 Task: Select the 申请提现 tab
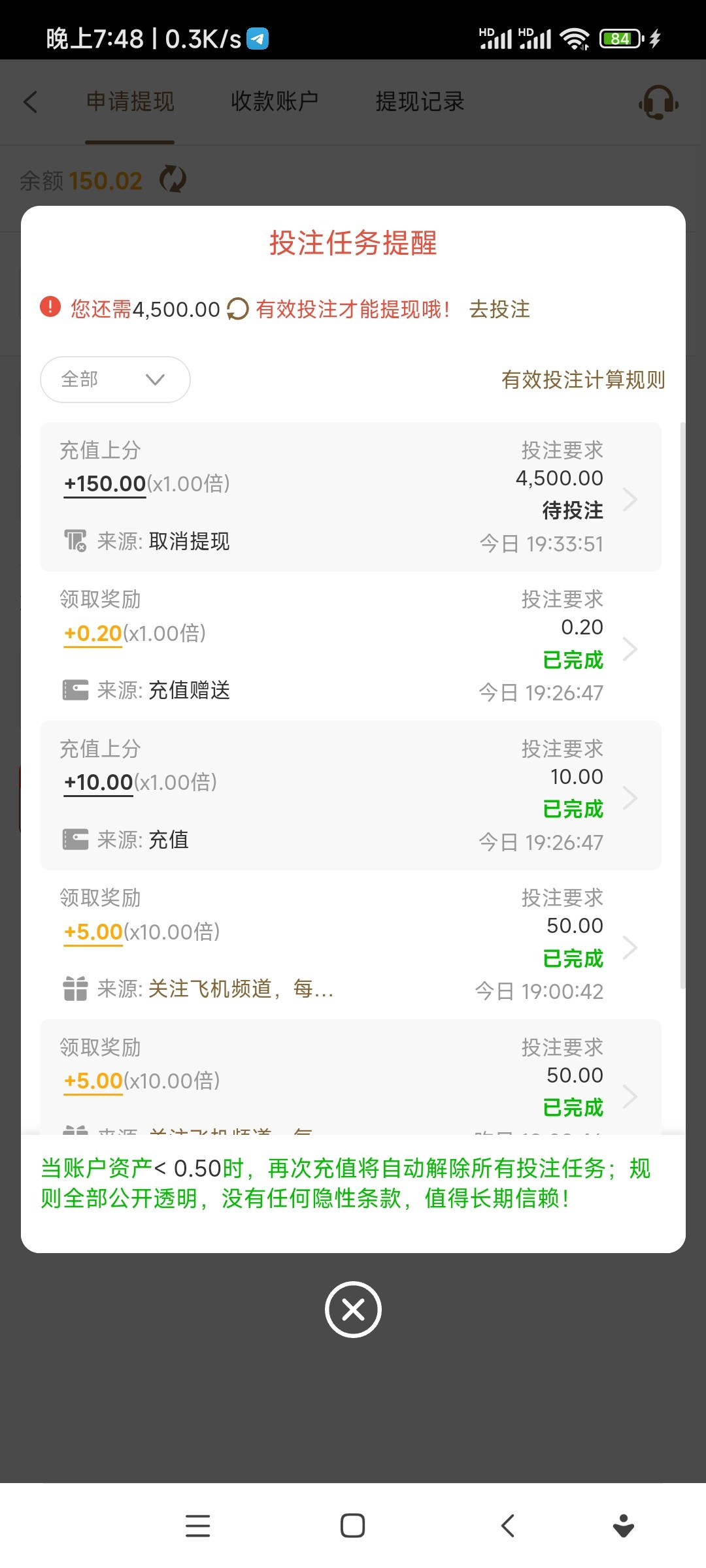click(x=130, y=102)
